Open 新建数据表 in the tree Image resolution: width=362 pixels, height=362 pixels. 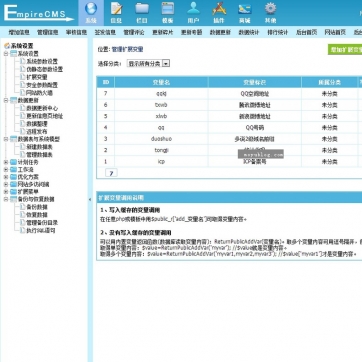(x=39, y=147)
